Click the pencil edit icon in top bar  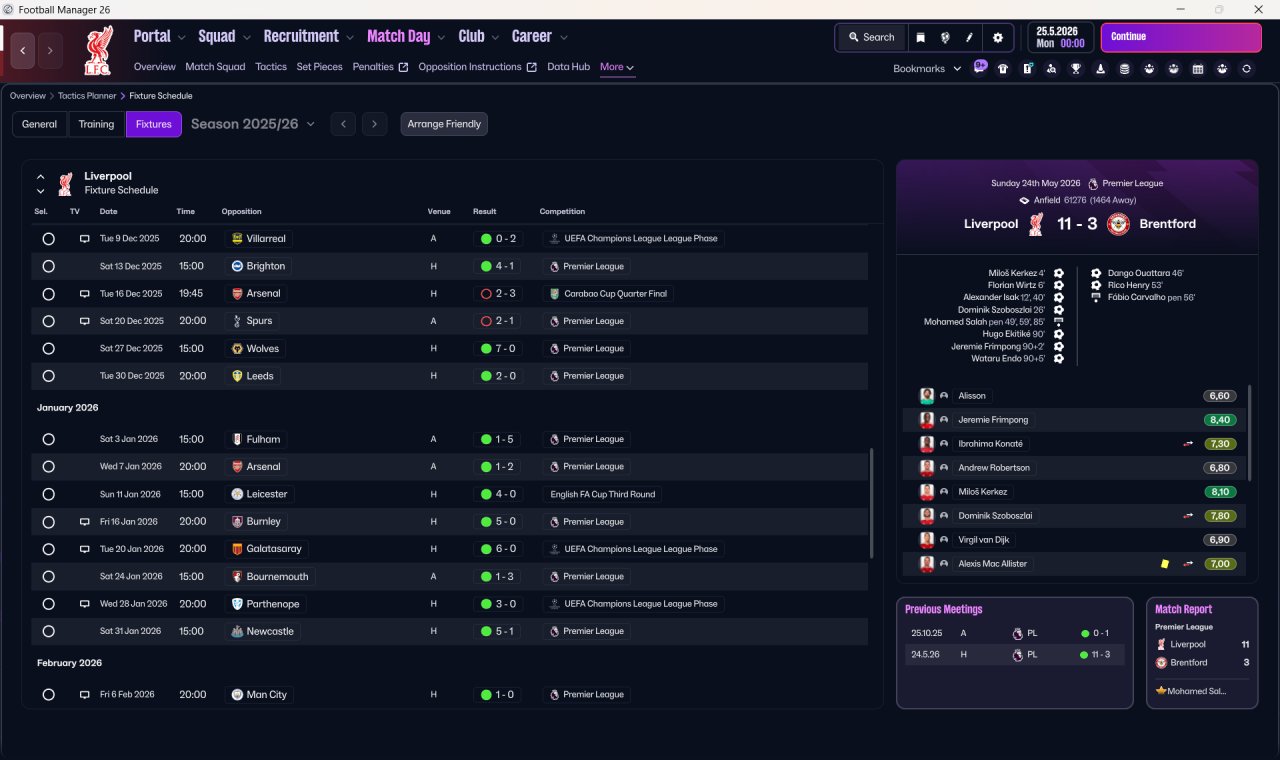pos(969,37)
